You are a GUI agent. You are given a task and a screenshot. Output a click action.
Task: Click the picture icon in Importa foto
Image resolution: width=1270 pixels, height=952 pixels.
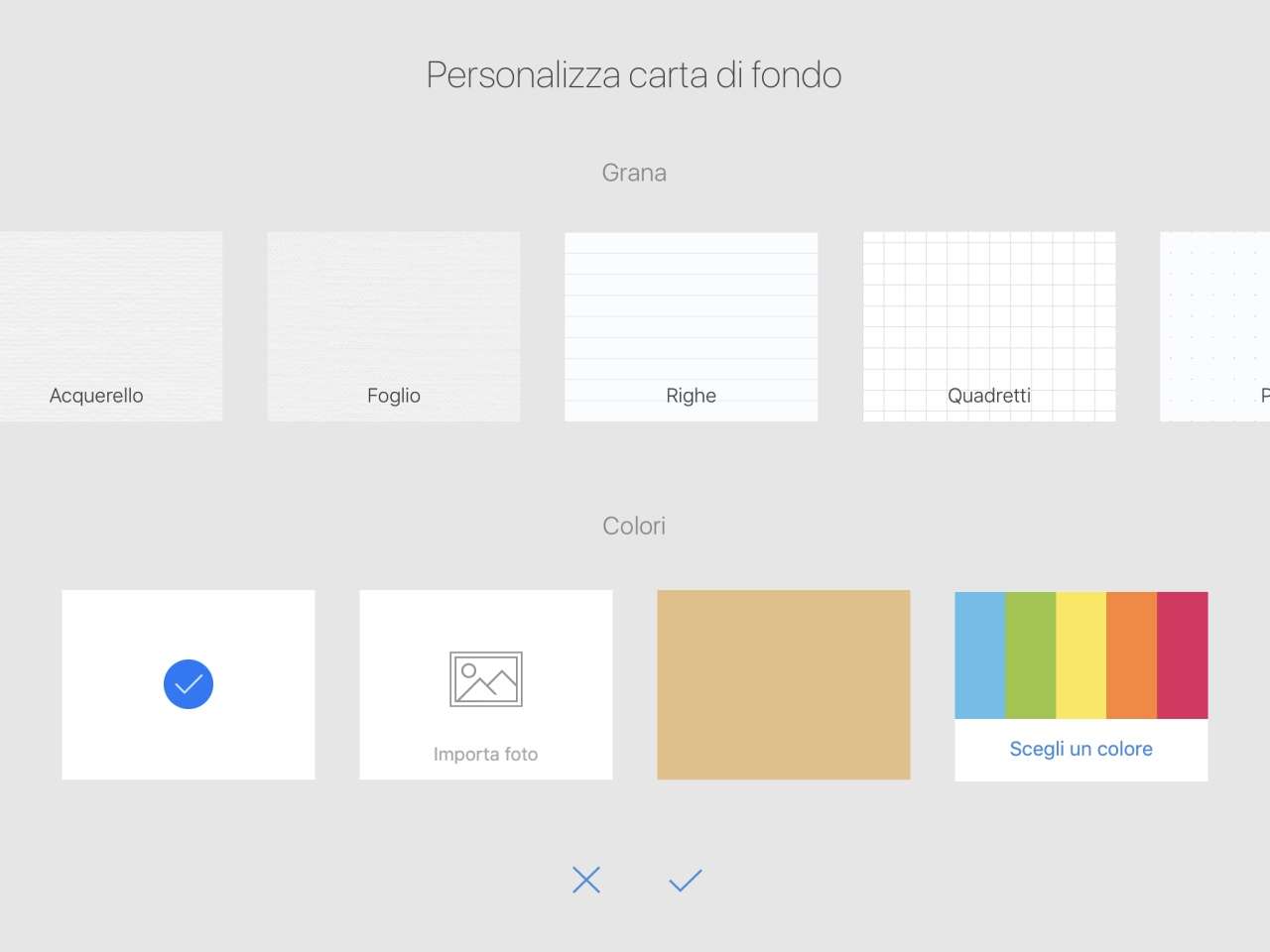tap(486, 679)
